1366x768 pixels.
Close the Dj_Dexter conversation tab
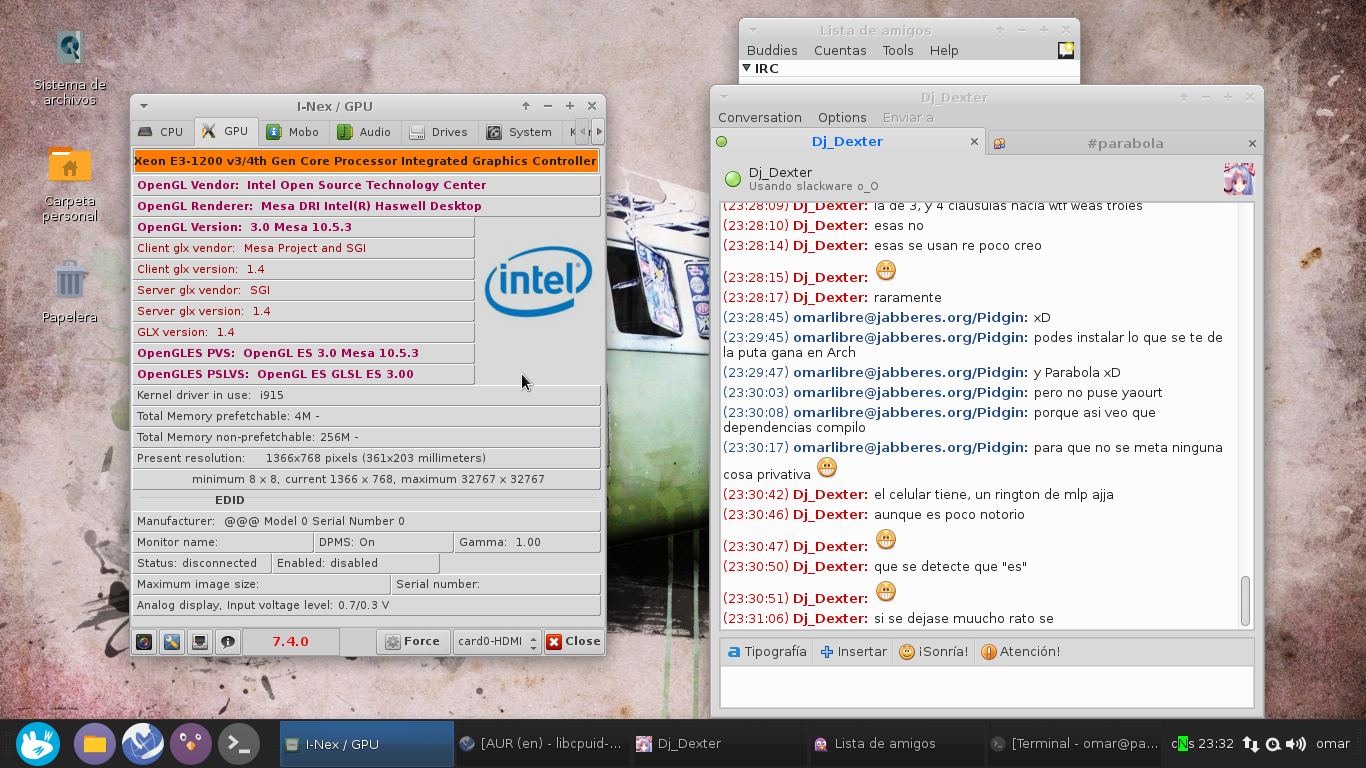(975, 142)
